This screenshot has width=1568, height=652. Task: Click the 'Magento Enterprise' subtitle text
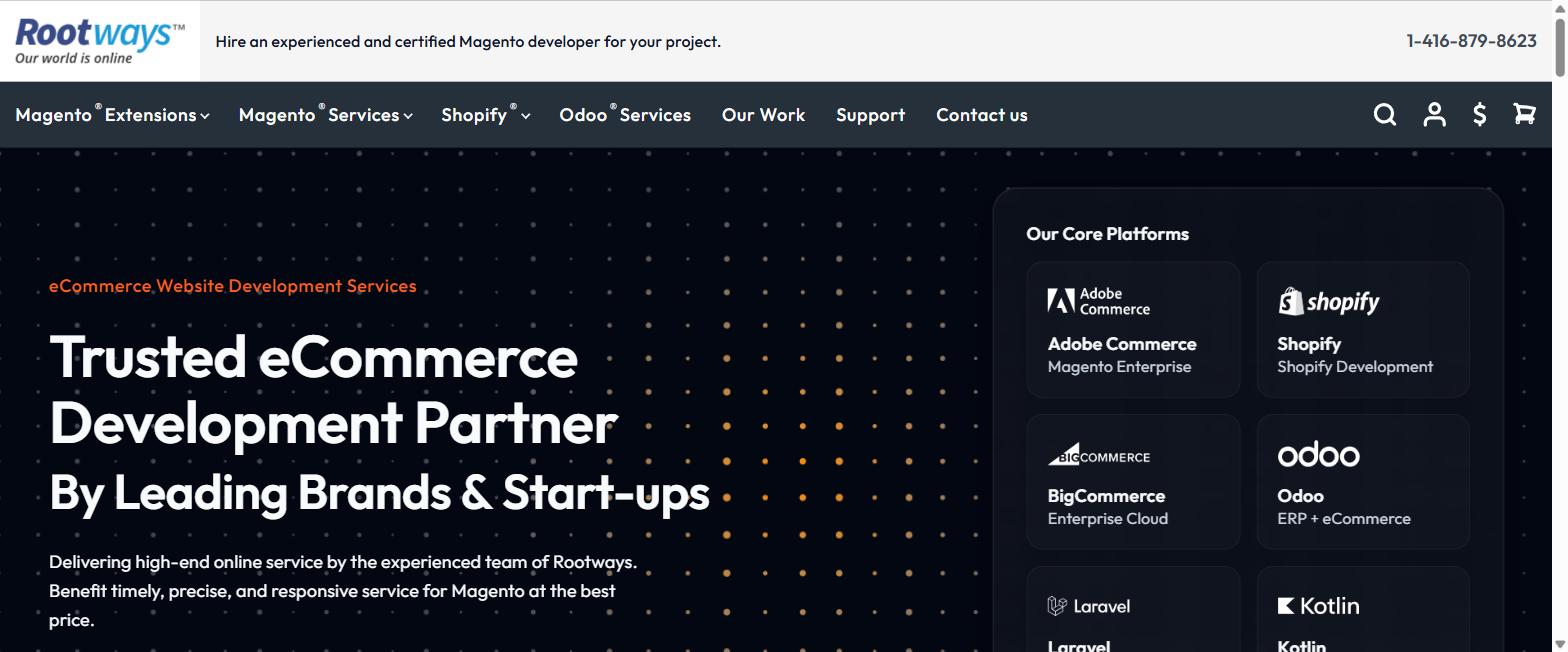[1119, 367]
